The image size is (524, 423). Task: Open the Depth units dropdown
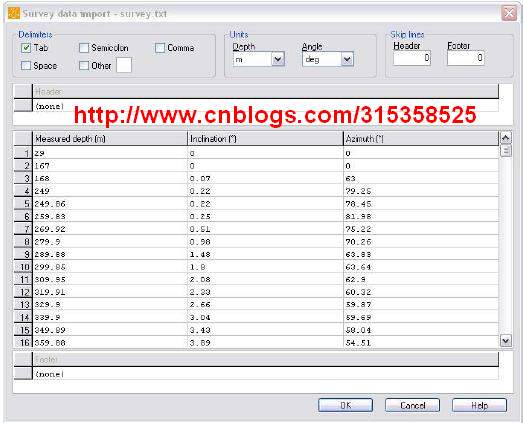pyautogui.click(x=278, y=59)
